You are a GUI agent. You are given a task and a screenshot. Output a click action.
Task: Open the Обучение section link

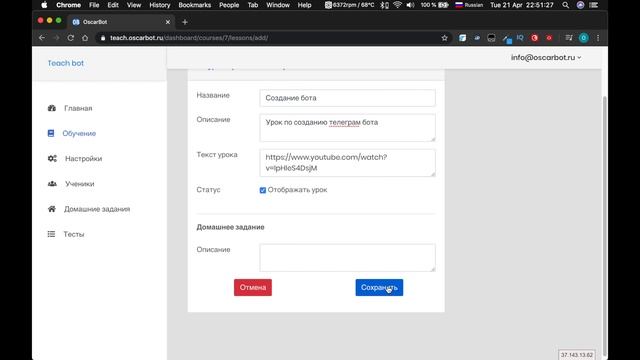(x=79, y=133)
